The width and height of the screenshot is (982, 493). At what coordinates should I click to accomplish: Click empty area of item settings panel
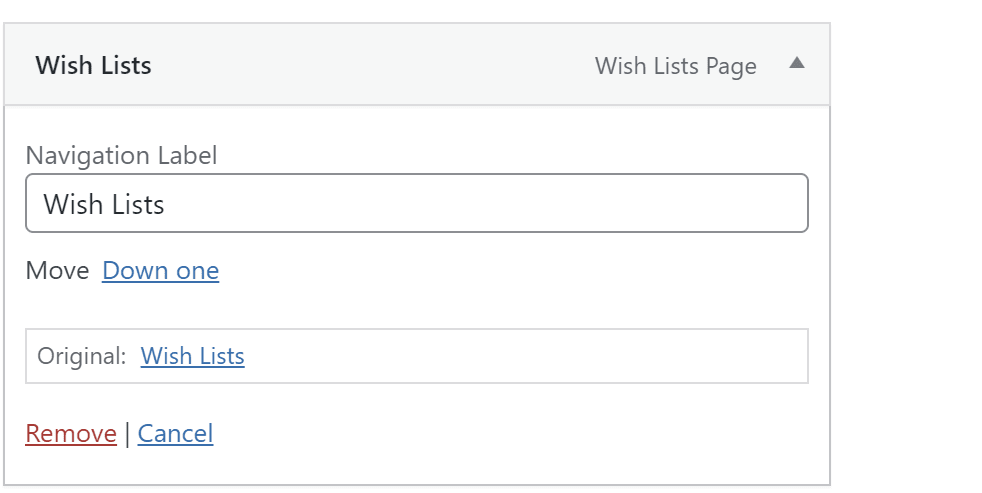click(x=501, y=294)
